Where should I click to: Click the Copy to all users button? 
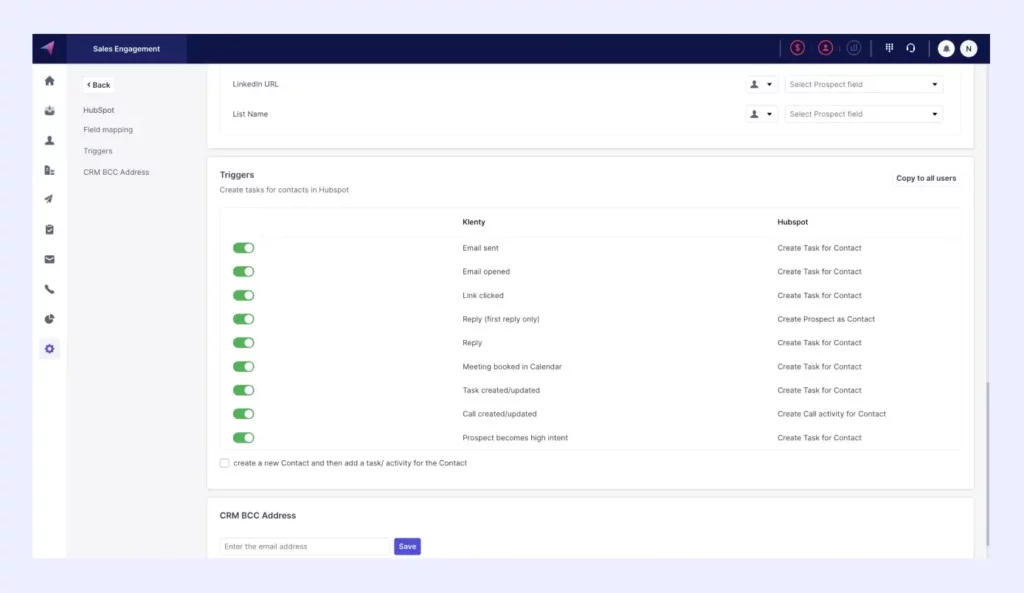point(925,178)
